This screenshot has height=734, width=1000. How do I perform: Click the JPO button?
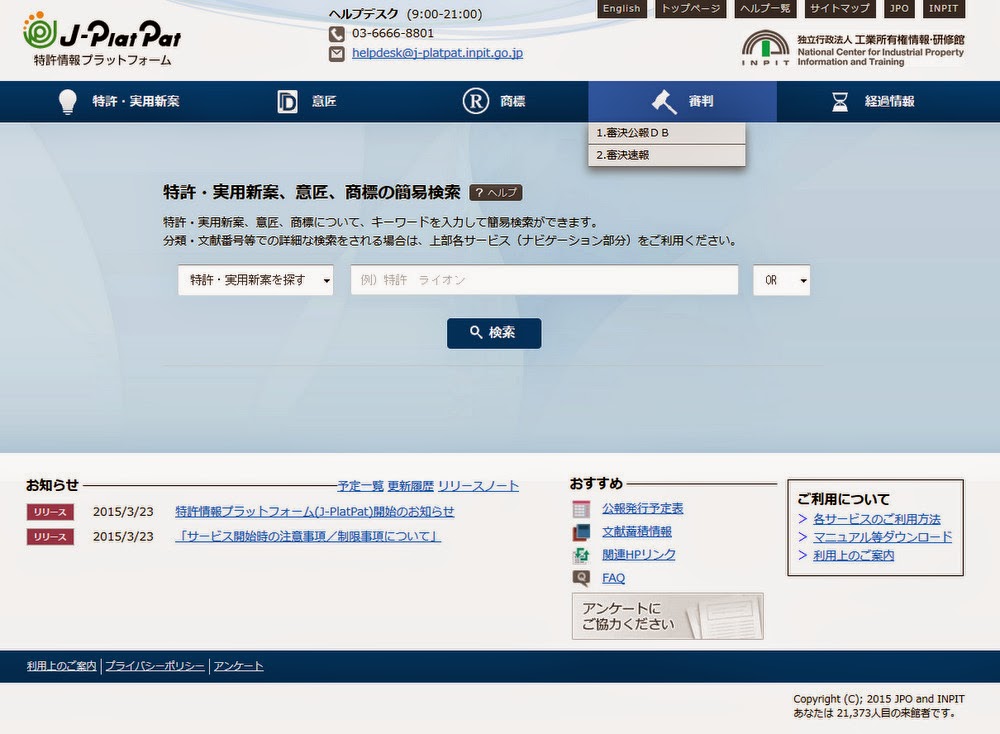(899, 8)
